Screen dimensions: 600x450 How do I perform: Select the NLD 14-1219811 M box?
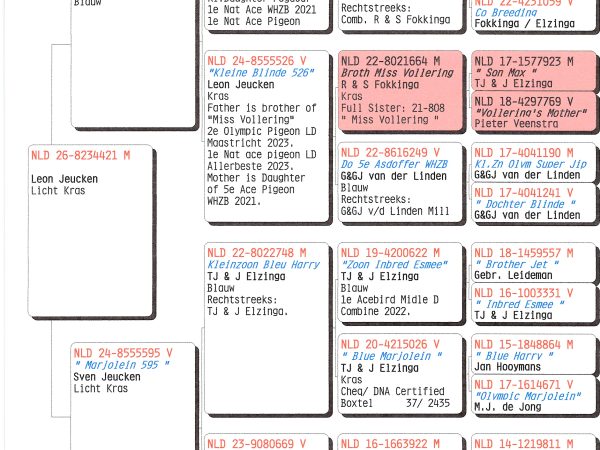[534, 442]
